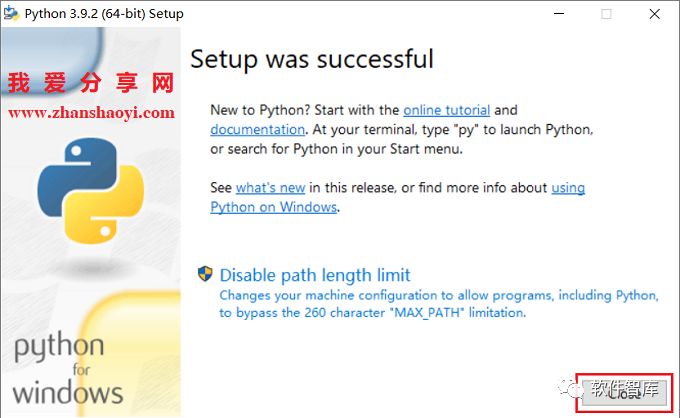Viewport: 680px width, 418px height.
Task: Click the Python installer title bar icon
Action: (x=11, y=14)
